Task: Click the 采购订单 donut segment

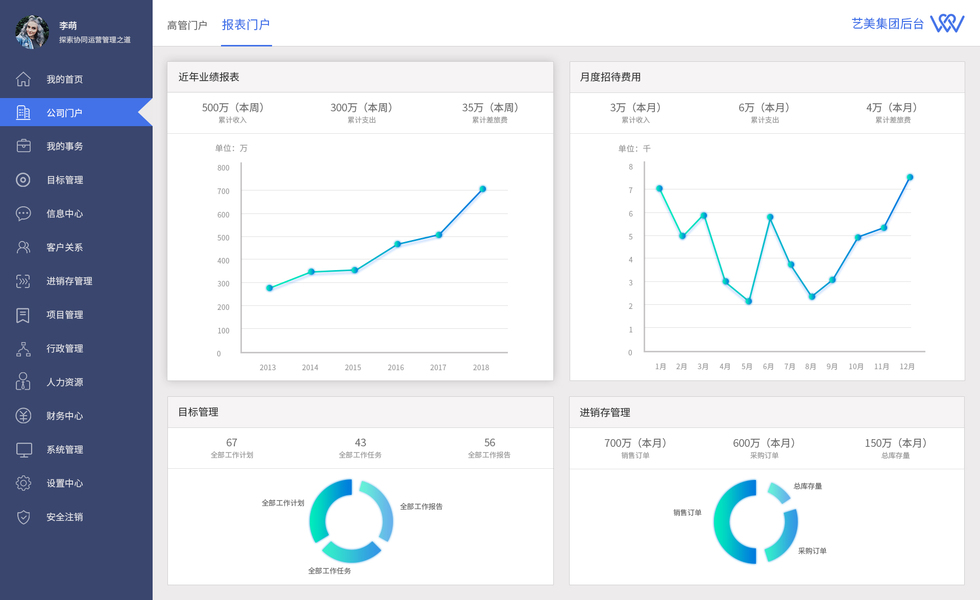Action: [x=786, y=538]
